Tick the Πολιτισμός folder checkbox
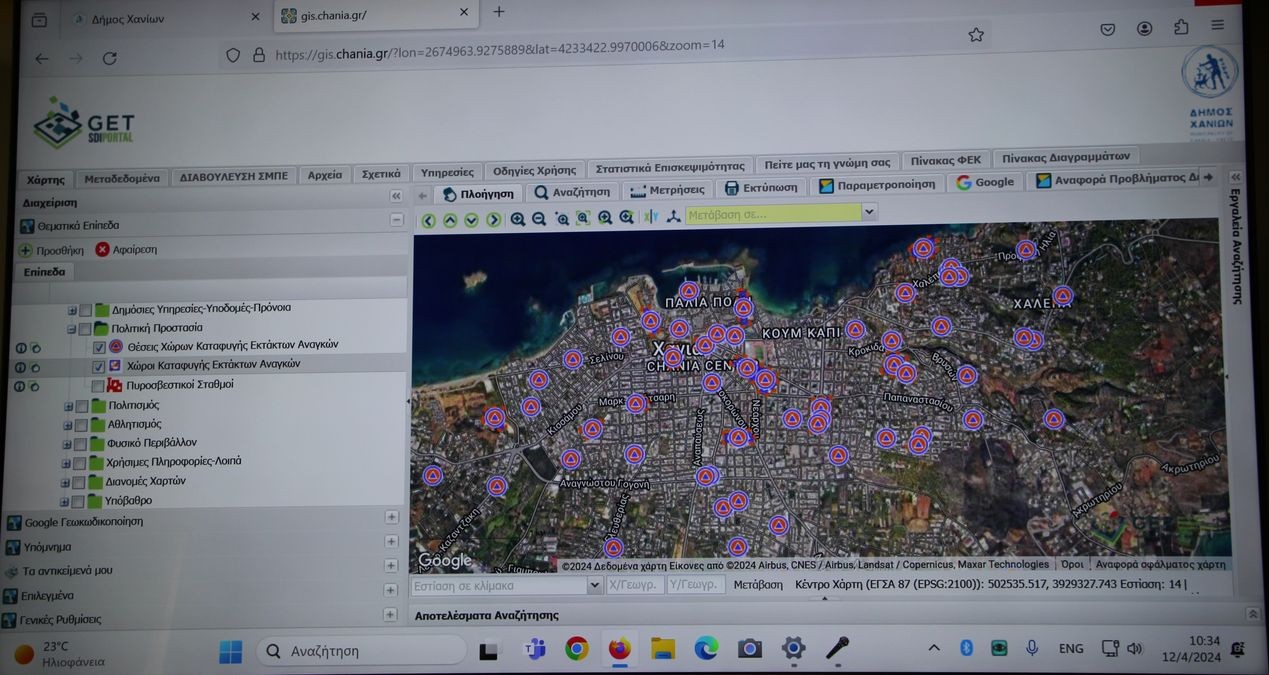Screen dimensions: 1269x675 click(x=81, y=407)
